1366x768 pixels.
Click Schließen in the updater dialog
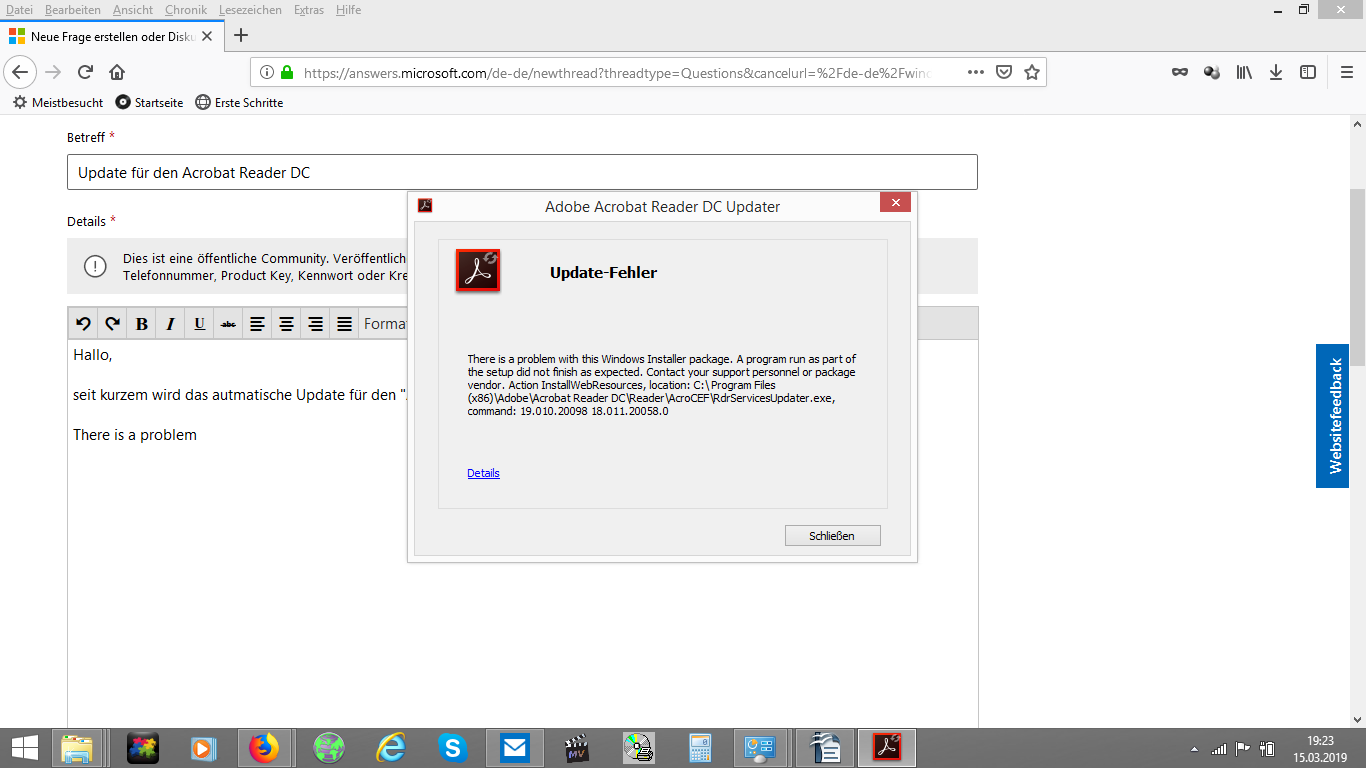point(832,536)
